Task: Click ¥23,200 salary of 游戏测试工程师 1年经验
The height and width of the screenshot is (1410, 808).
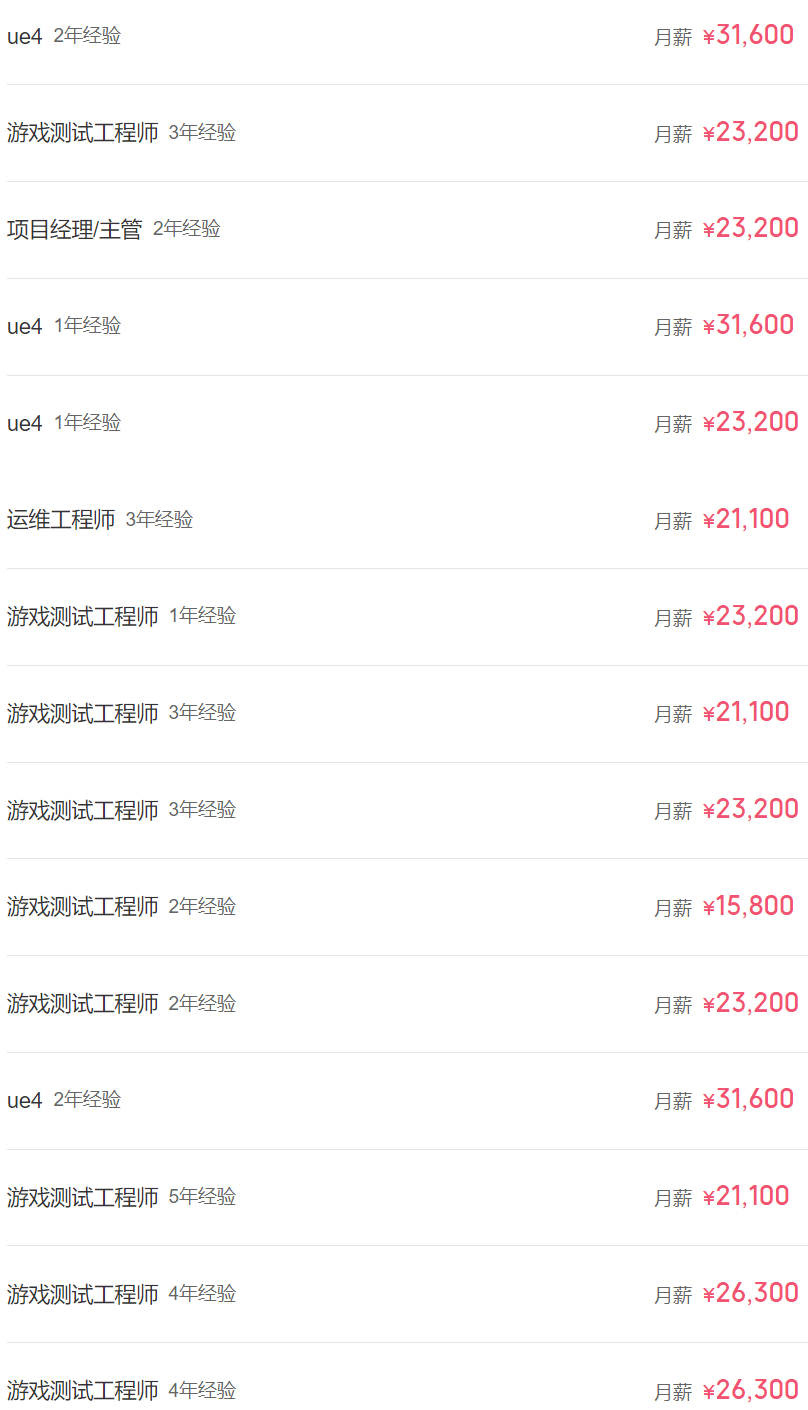Action: 750,616
